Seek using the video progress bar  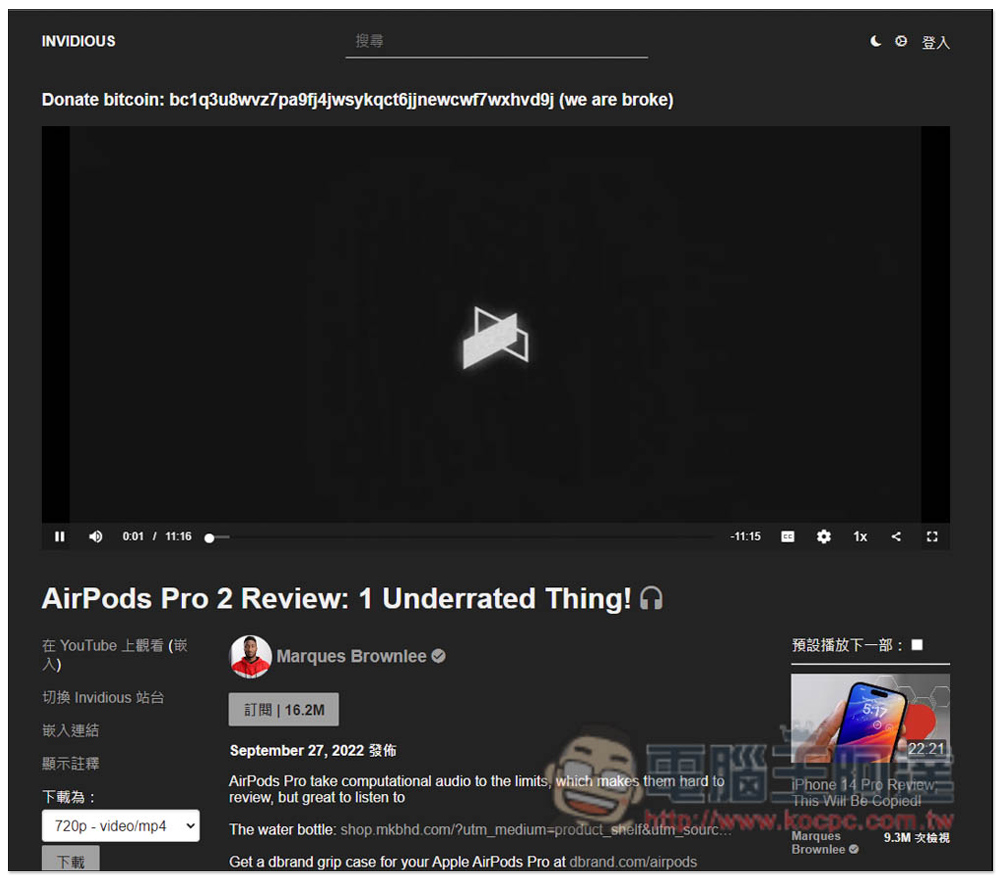point(459,538)
